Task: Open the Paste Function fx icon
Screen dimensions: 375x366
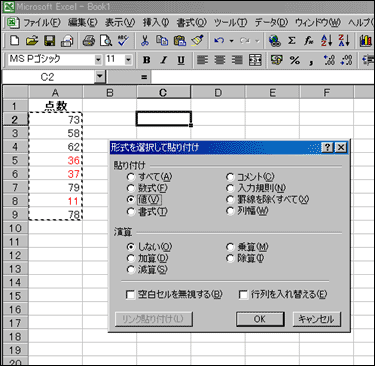Action: 309,41
